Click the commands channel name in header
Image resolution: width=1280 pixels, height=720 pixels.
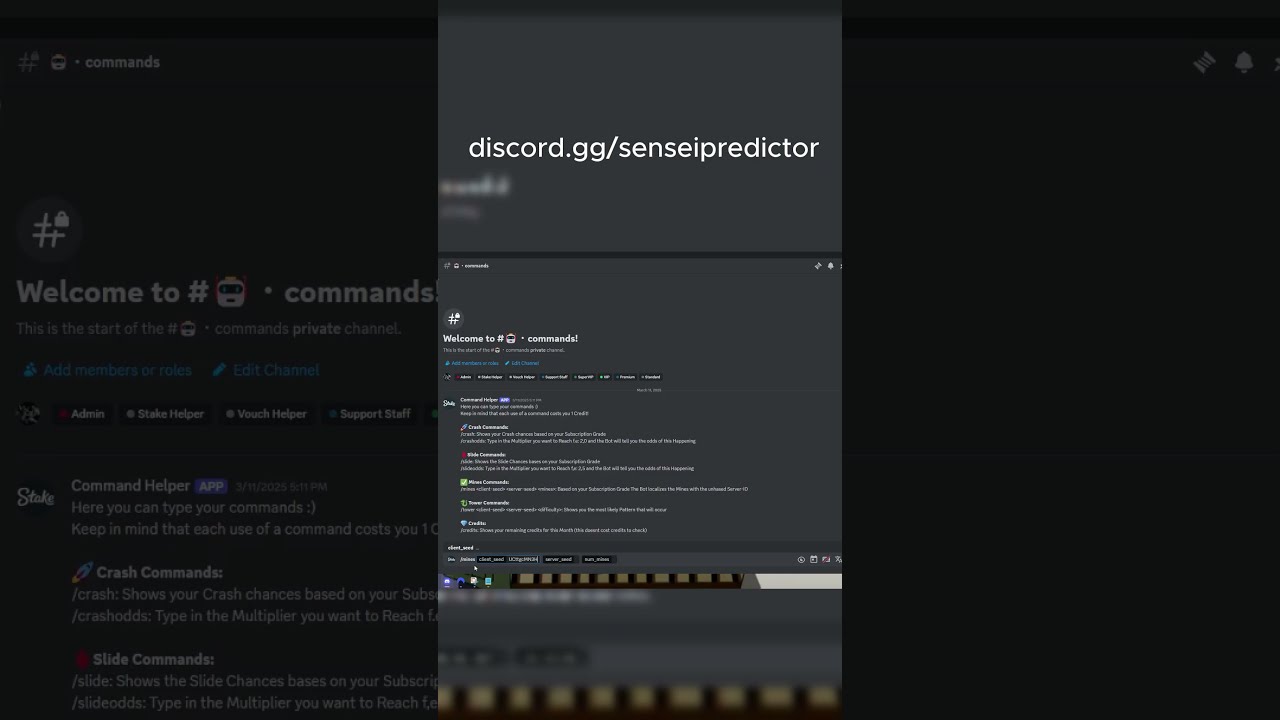coord(477,266)
